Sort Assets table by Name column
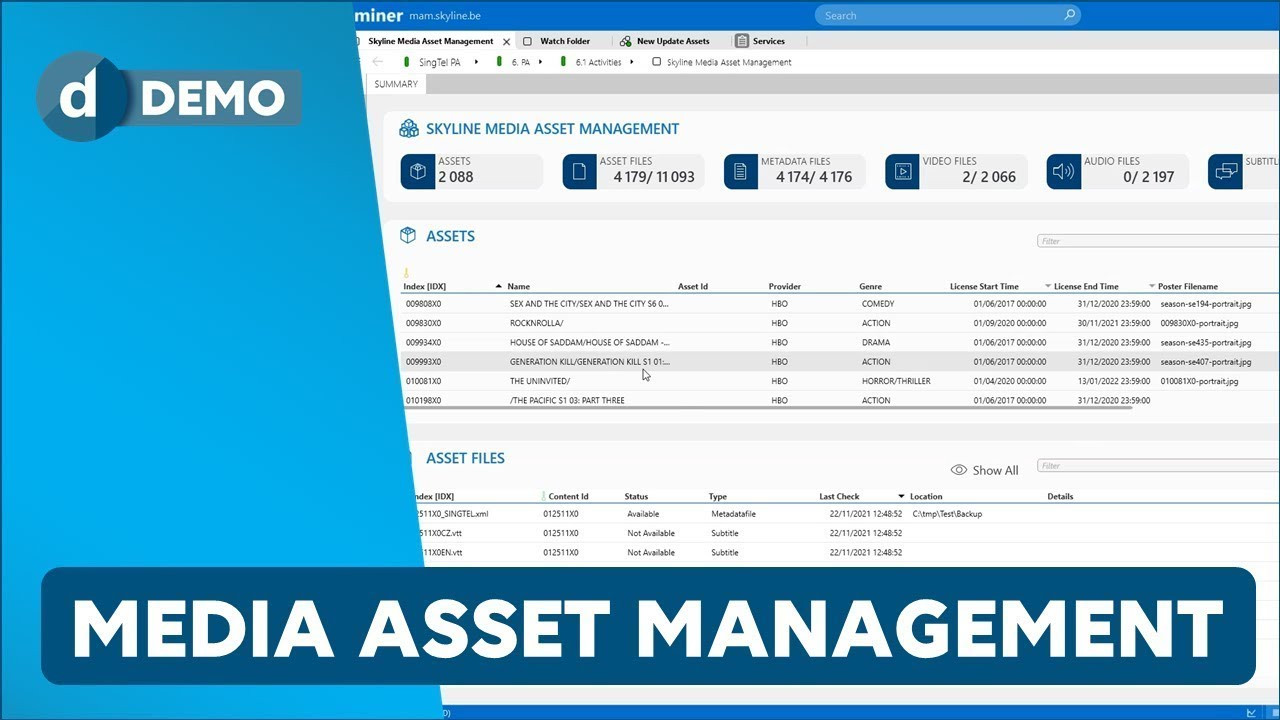This screenshot has height=720, width=1280. click(518, 286)
